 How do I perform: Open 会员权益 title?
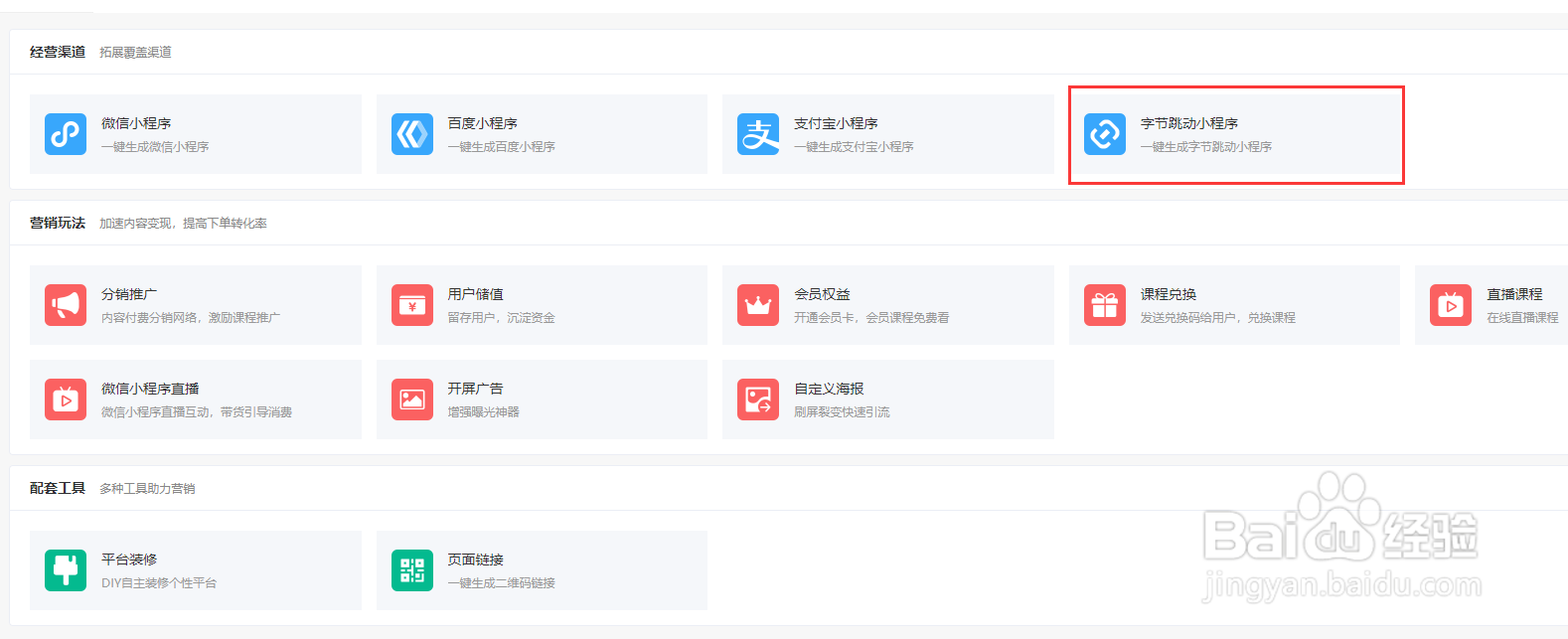coord(822,294)
